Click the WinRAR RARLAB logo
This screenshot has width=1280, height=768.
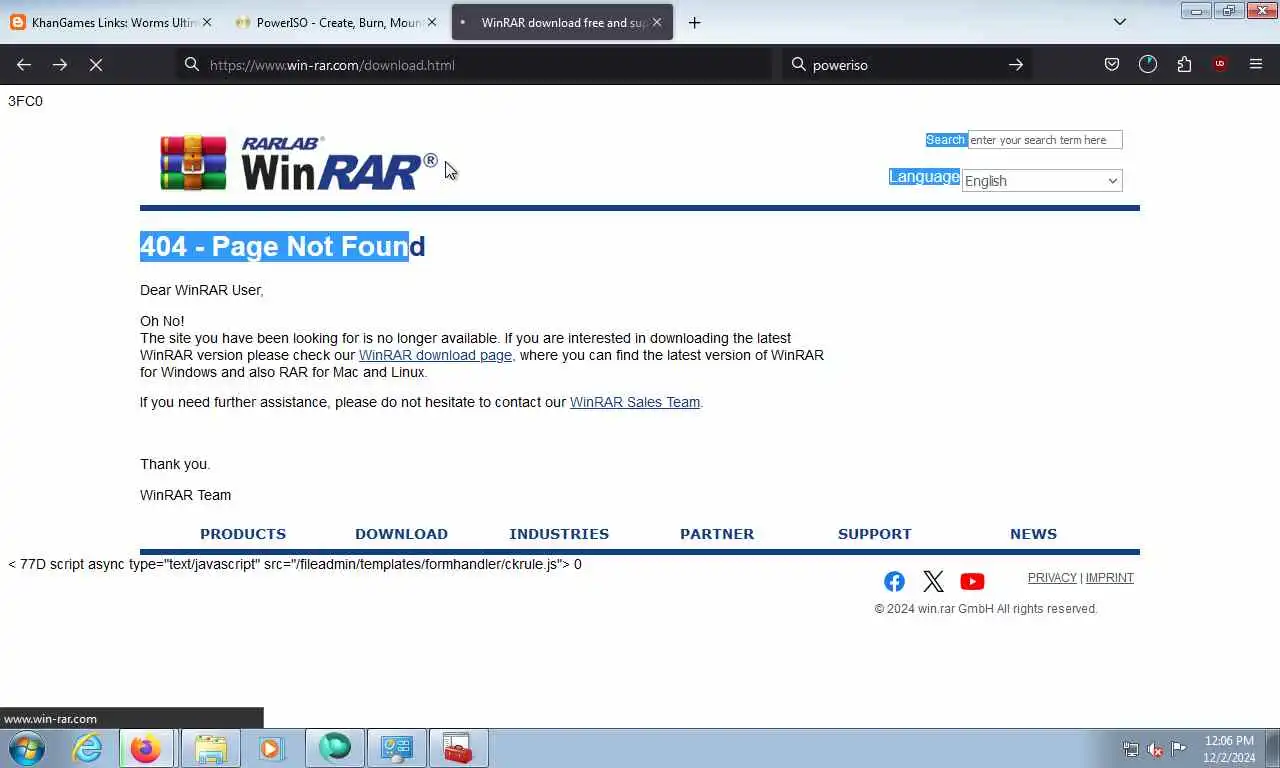coord(299,163)
